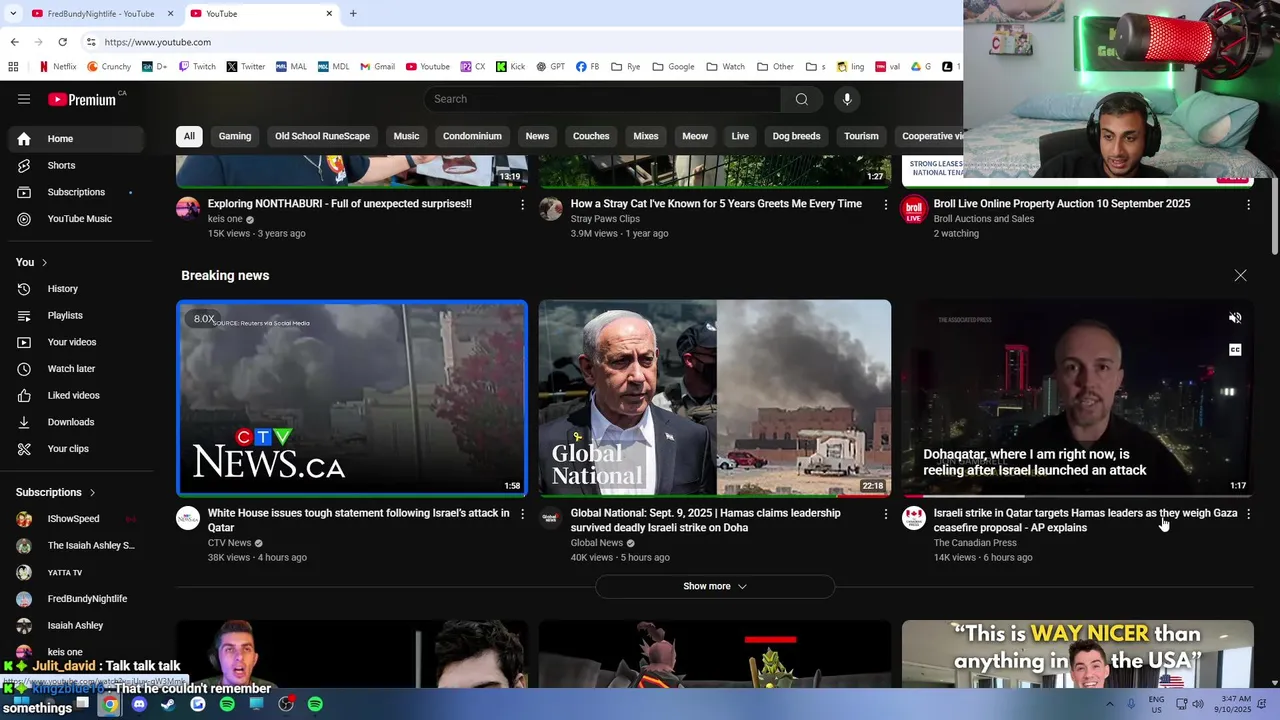This screenshot has width=1280, height=720.
Task: Dismiss the Breaking news section
Action: tap(1240, 275)
